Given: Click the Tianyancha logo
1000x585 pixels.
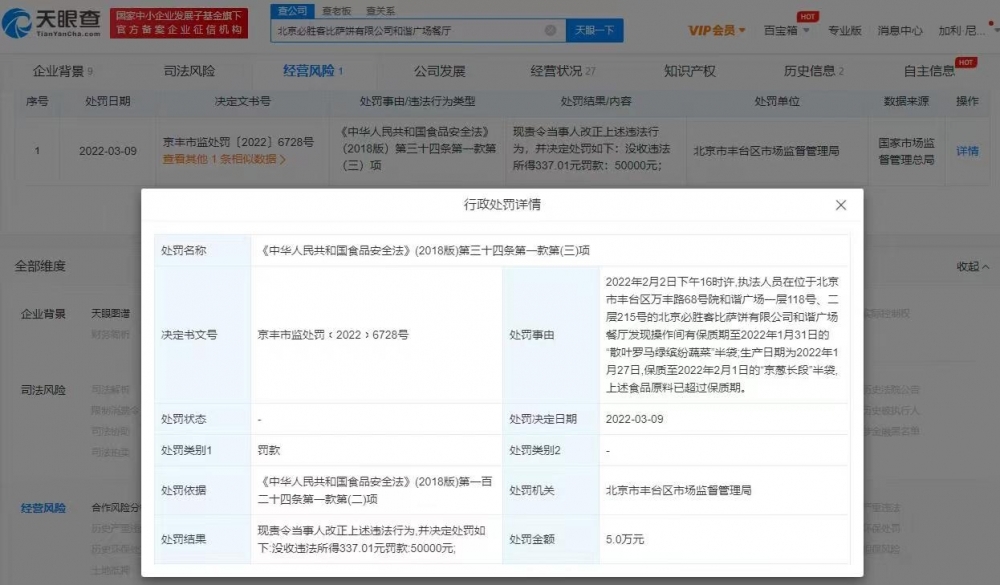Looking at the screenshot, I should 52,23.
